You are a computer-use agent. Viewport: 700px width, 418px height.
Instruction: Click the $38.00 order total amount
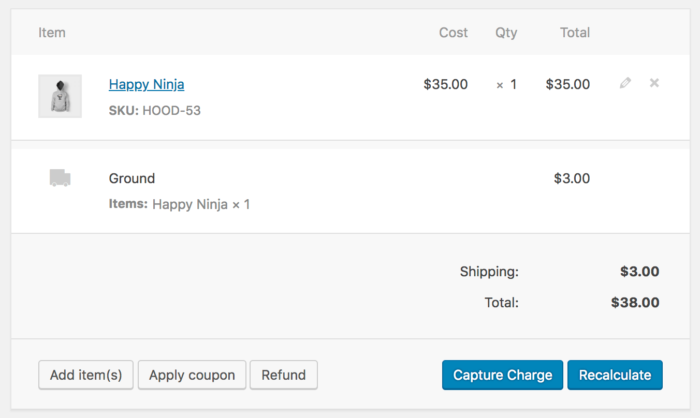coord(635,302)
